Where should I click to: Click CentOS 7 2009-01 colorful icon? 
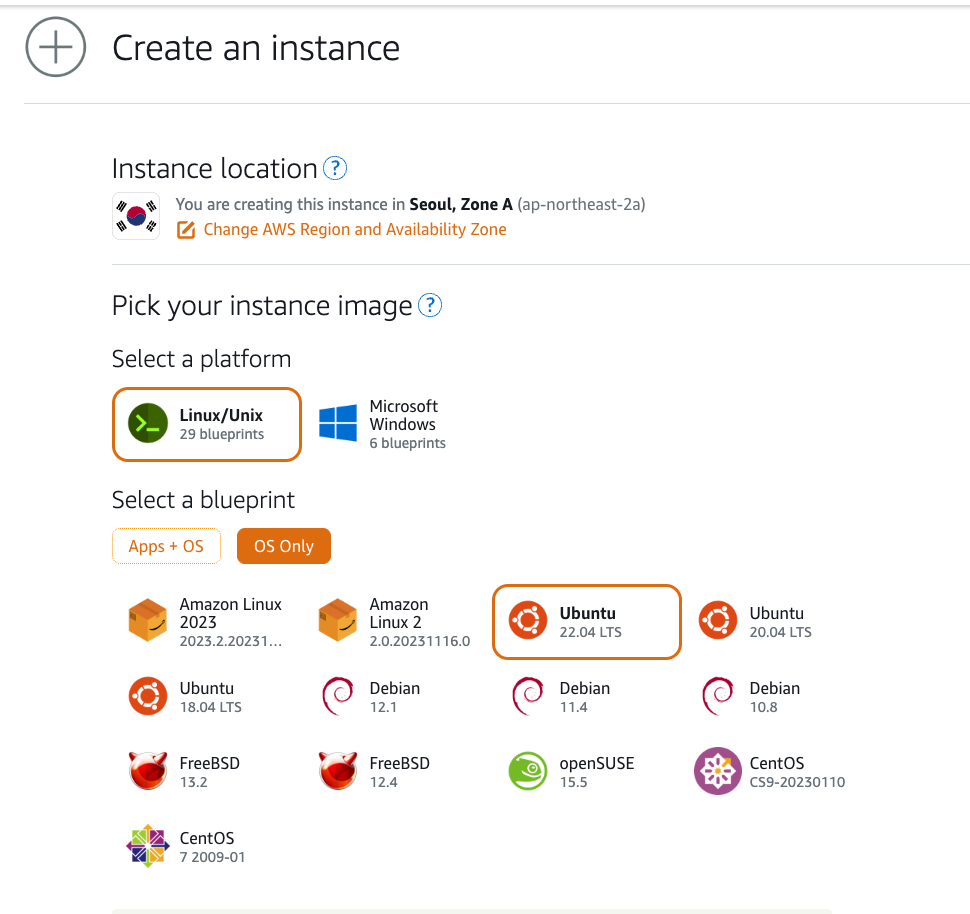click(148, 846)
